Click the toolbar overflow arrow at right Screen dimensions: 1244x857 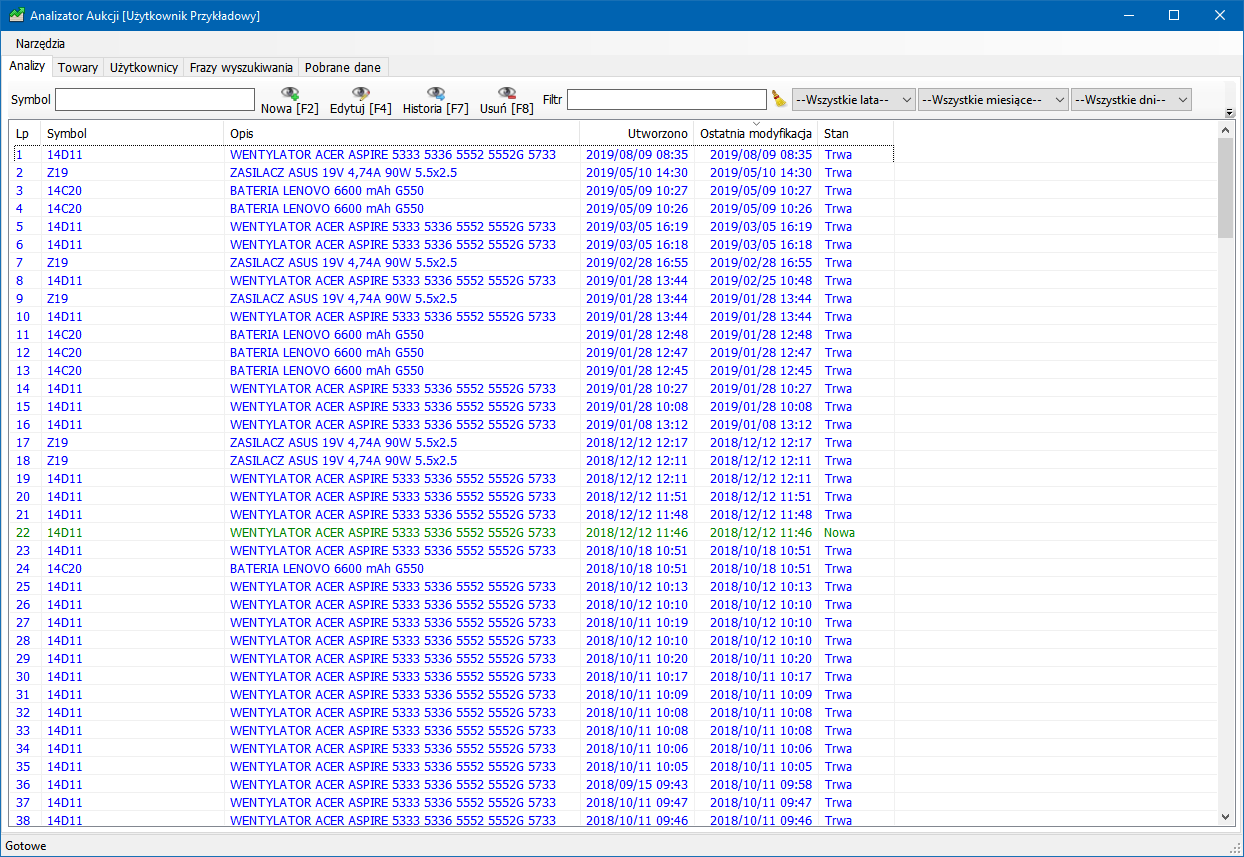pyautogui.click(x=1230, y=112)
